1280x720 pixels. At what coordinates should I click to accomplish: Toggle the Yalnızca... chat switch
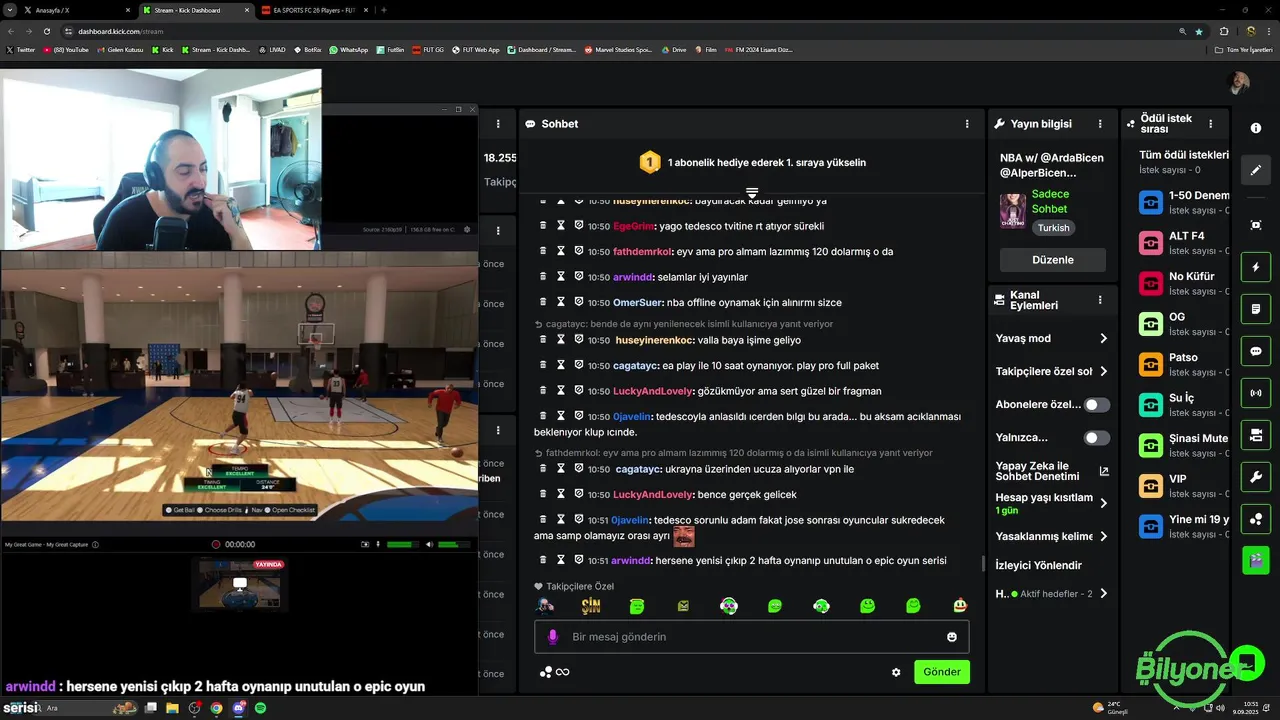pos(1097,438)
